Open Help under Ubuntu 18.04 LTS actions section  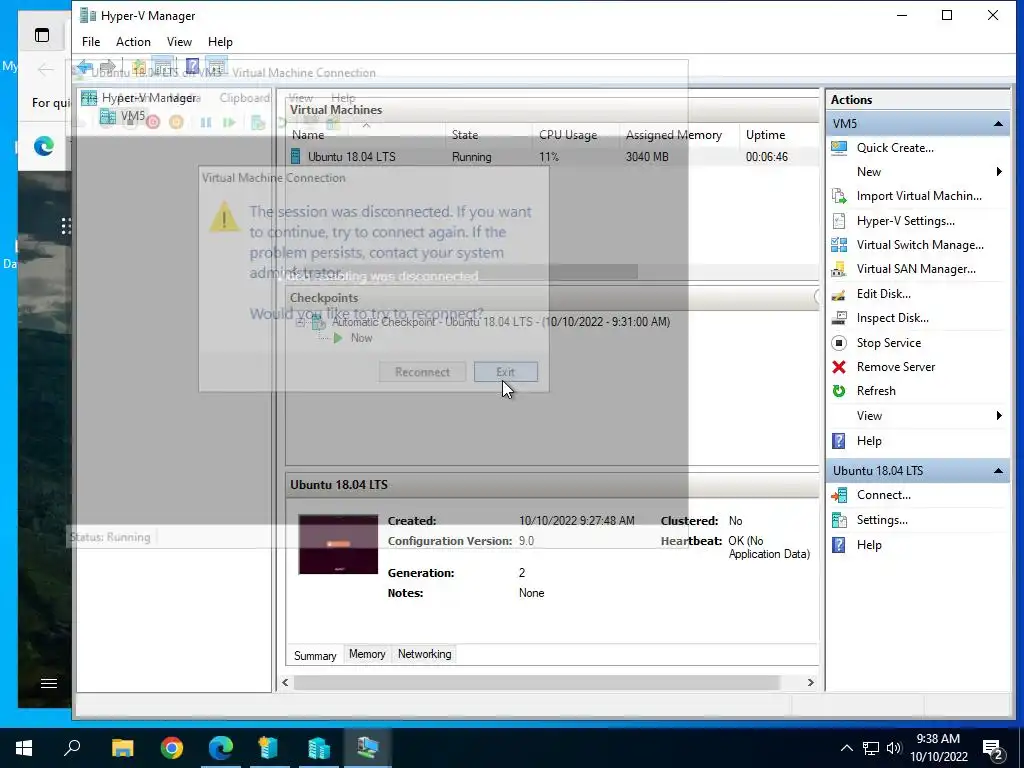point(869,545)
